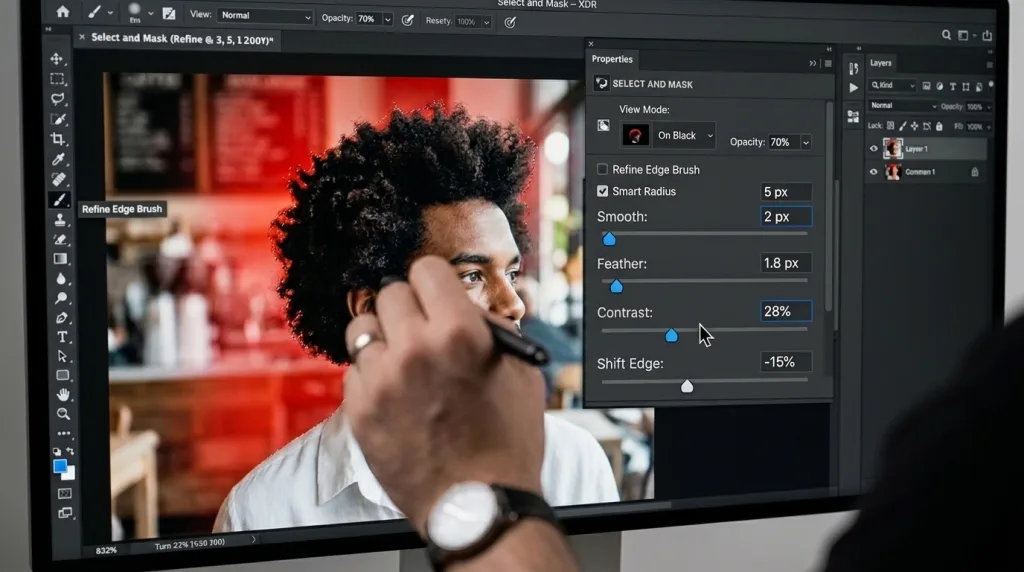Image resolution: width=1024 pixels, height=572 pixels.
Task: Select the Gradient tool
Action: tap(60, 259)
